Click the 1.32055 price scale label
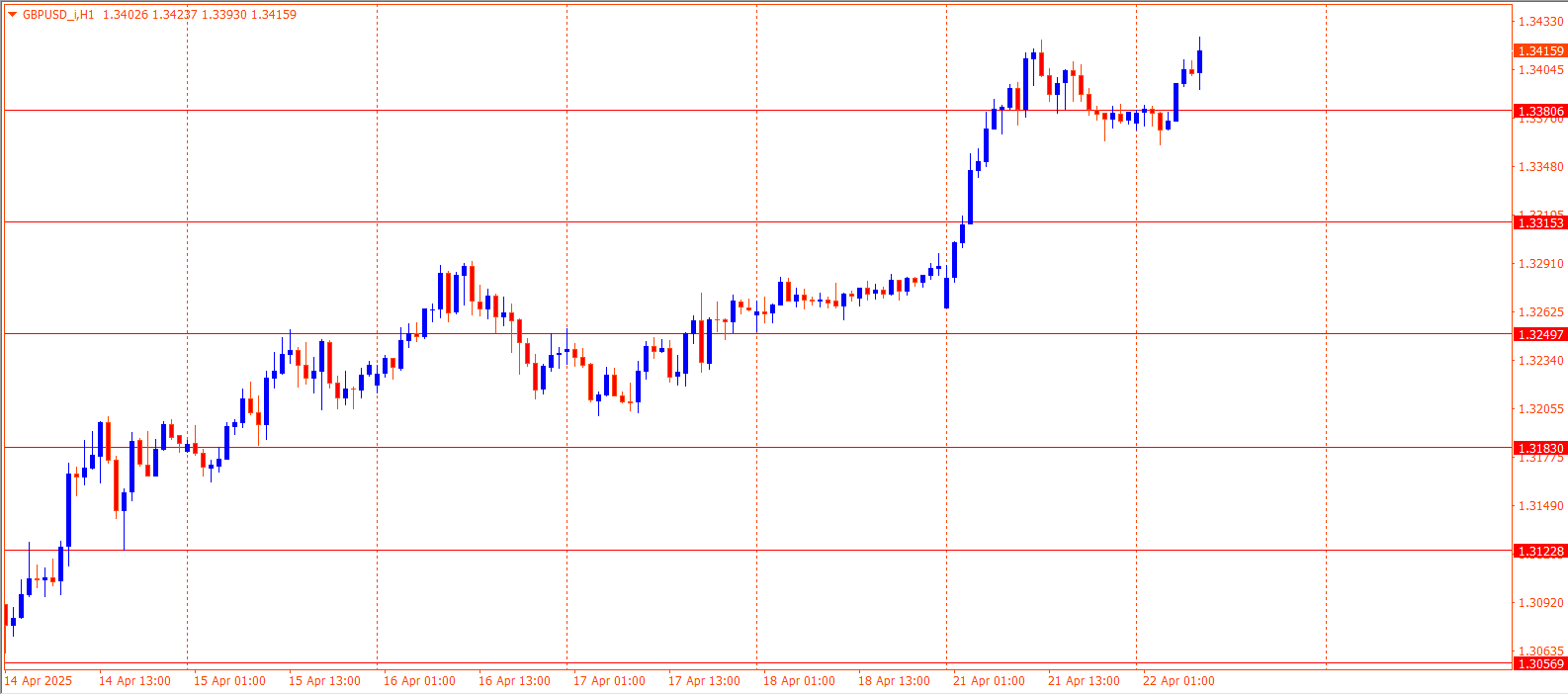1568x695 pixels. point(1541,409)
